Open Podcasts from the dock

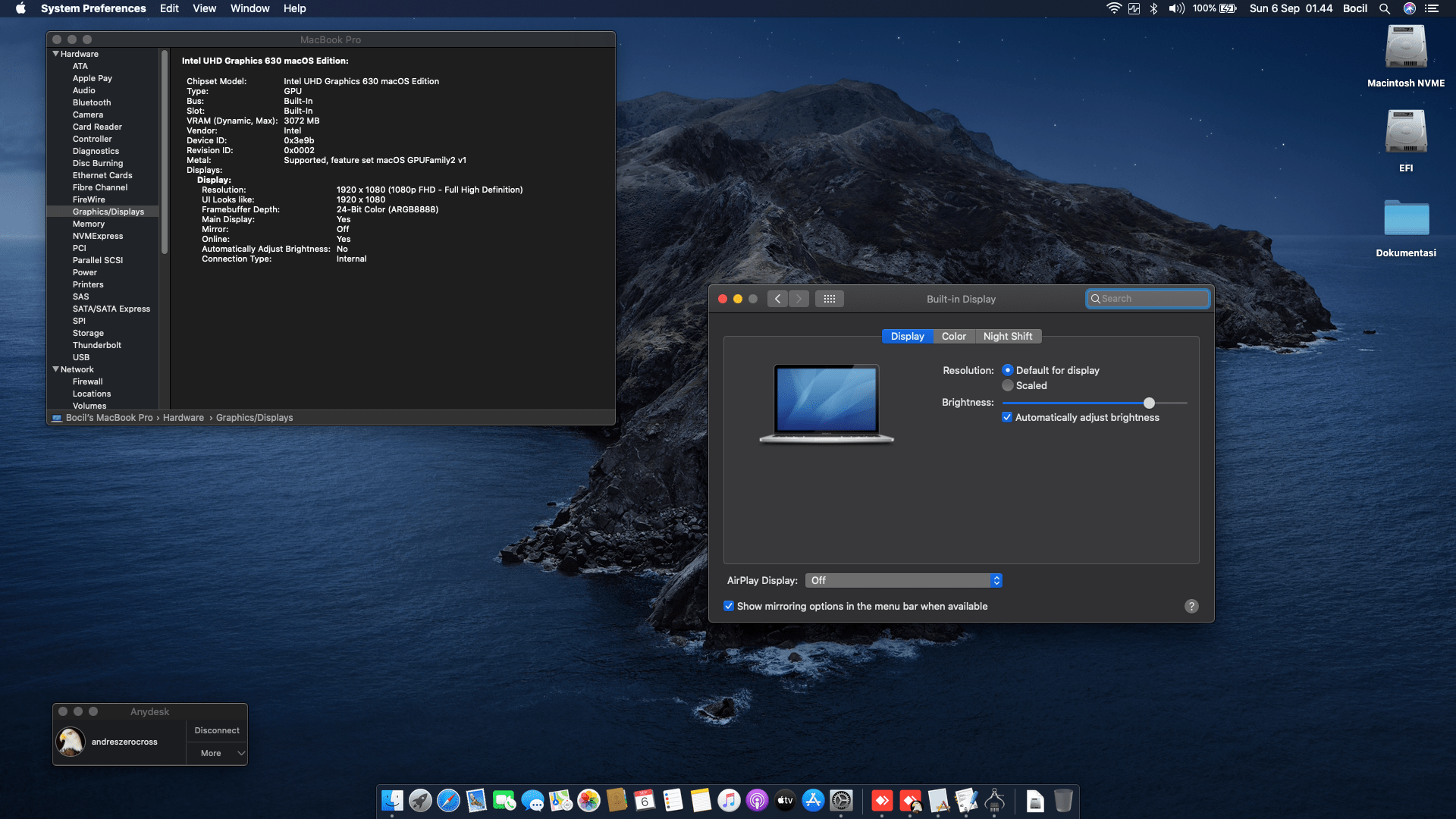[x=757, y=800]
